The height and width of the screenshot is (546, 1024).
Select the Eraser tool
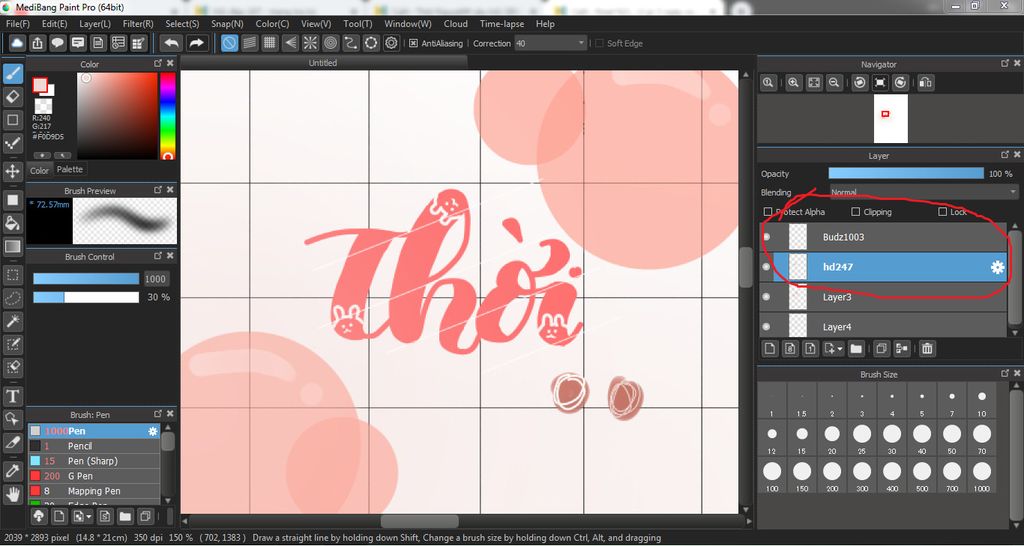point(12,97)
